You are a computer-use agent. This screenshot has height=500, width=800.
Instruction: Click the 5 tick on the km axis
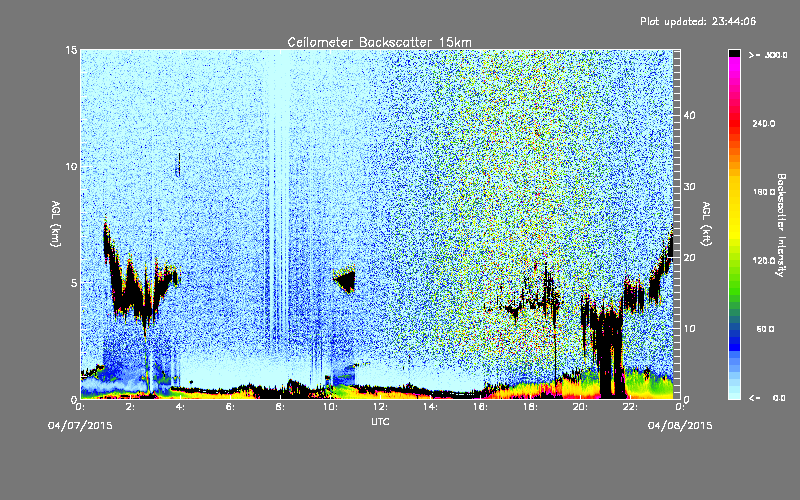click(74, 283)
